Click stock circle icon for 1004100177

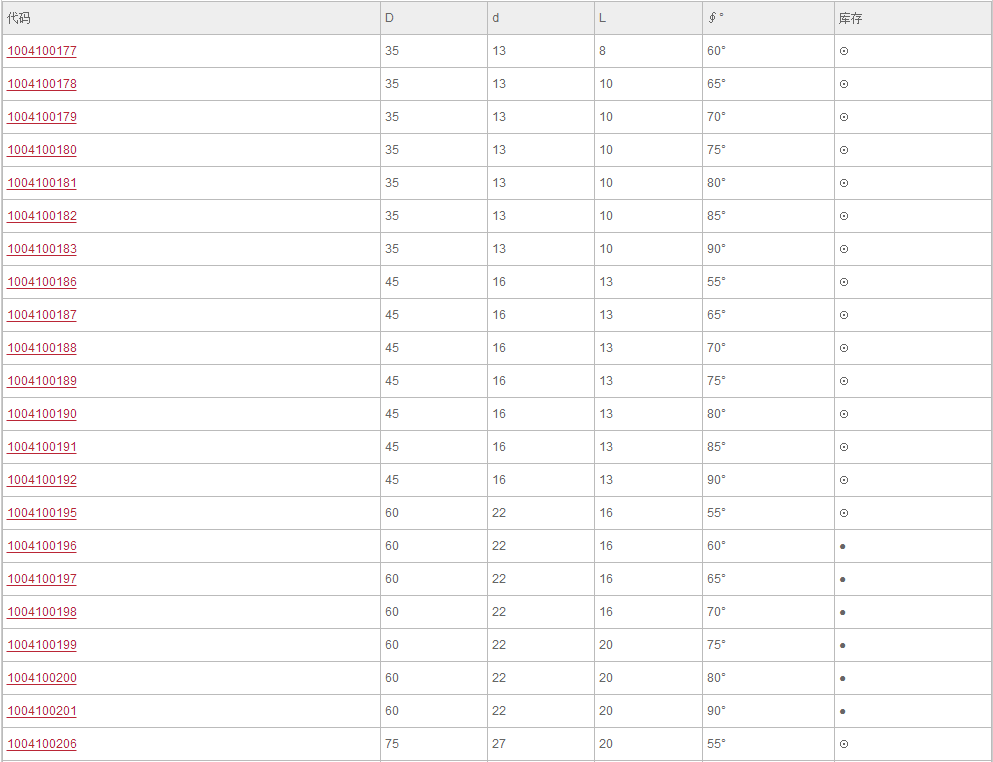click(x=844, y=51)
